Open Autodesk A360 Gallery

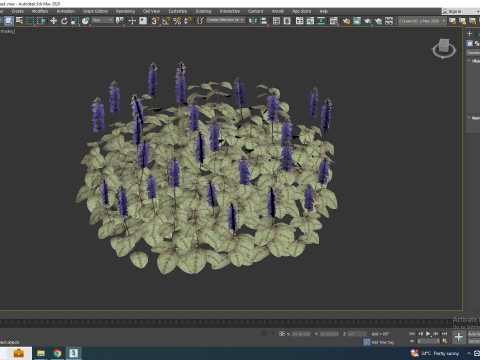(389, 21)
